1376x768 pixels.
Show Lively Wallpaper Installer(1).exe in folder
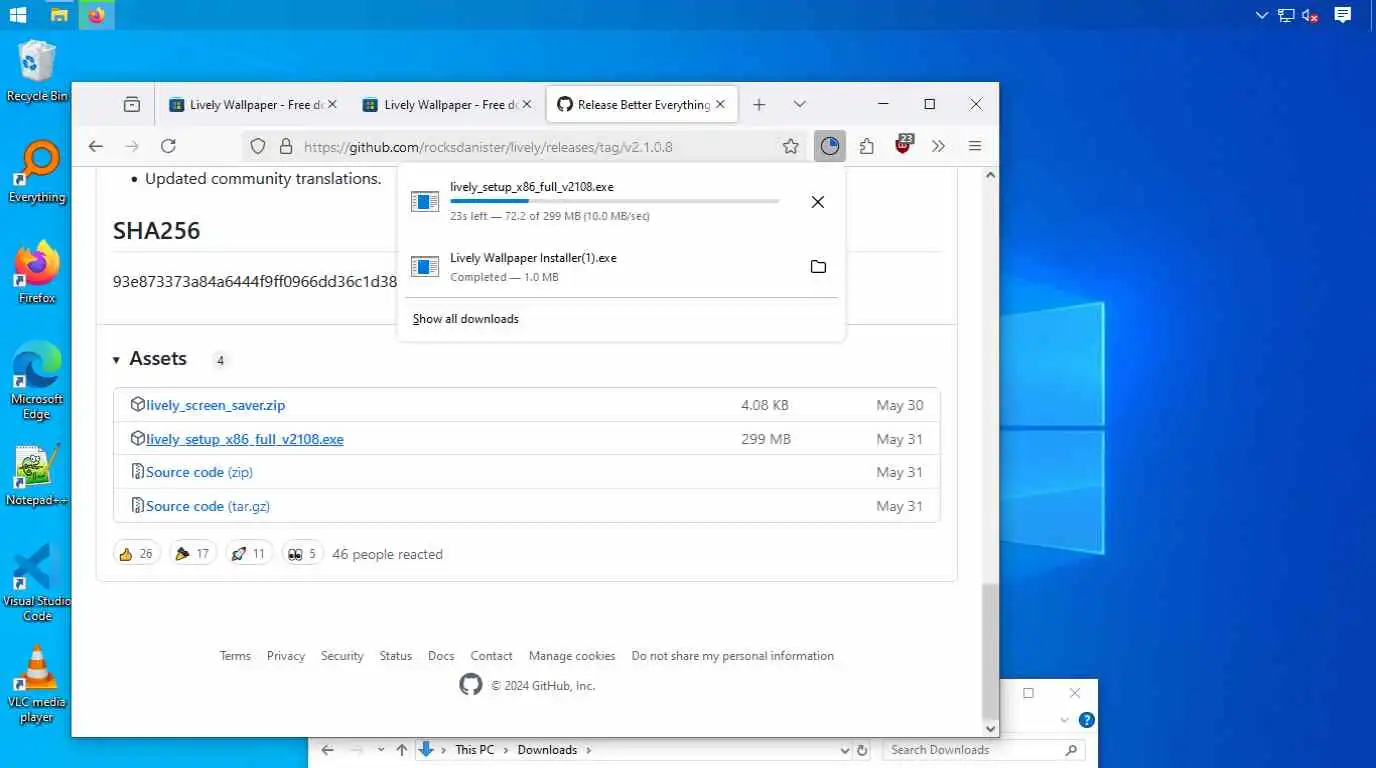(x=818, y=267)
